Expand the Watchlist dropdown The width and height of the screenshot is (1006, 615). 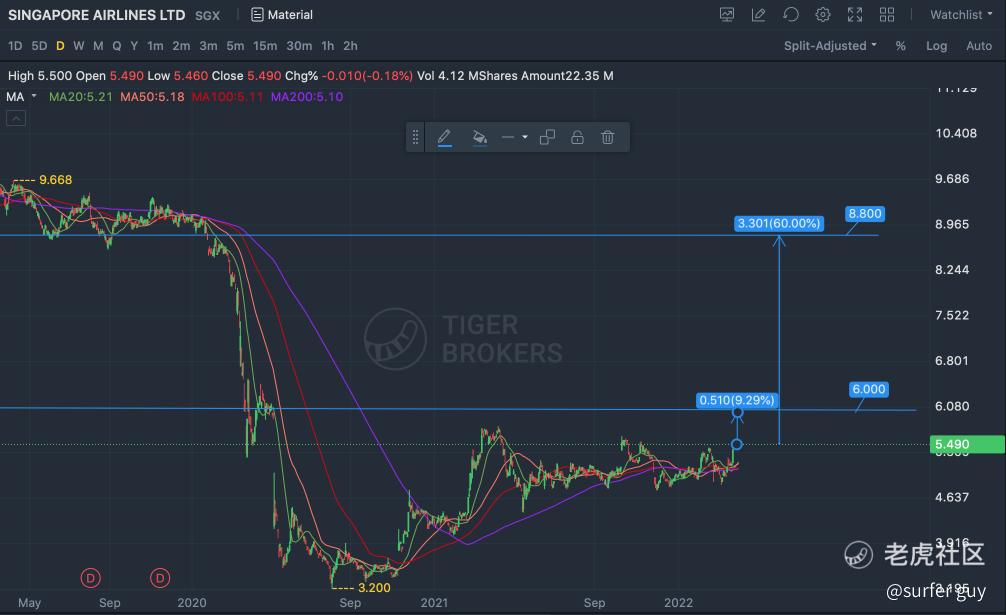960,15
